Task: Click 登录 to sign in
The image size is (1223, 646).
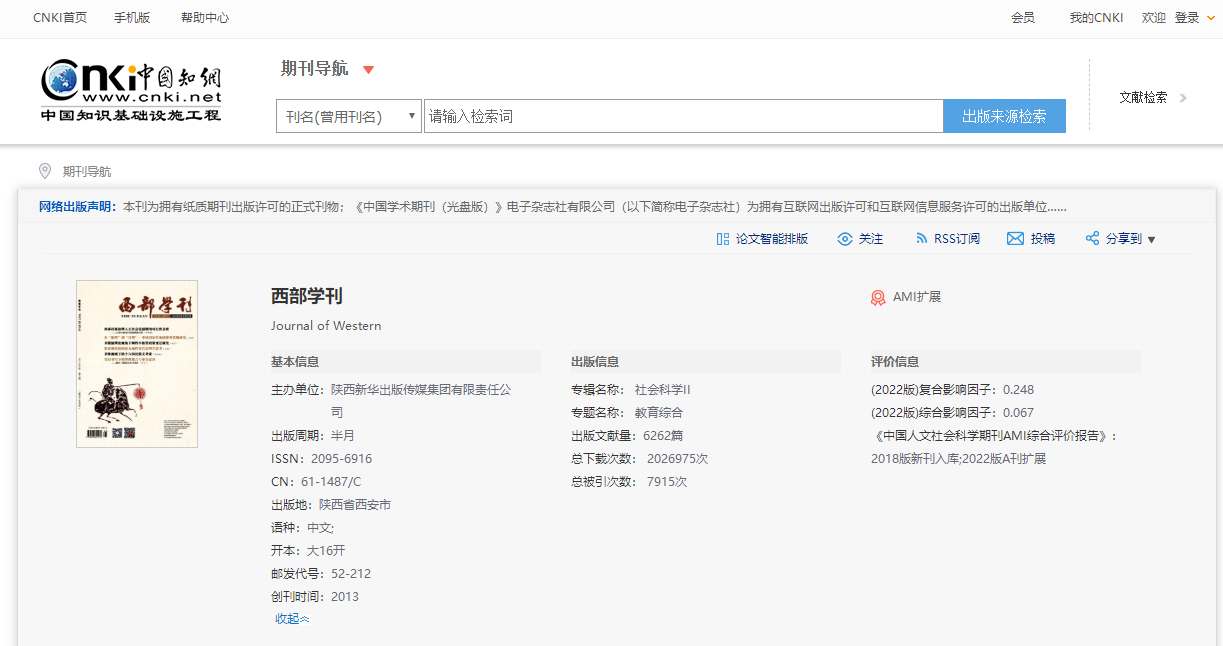Action: click(x=1187, y=18)
